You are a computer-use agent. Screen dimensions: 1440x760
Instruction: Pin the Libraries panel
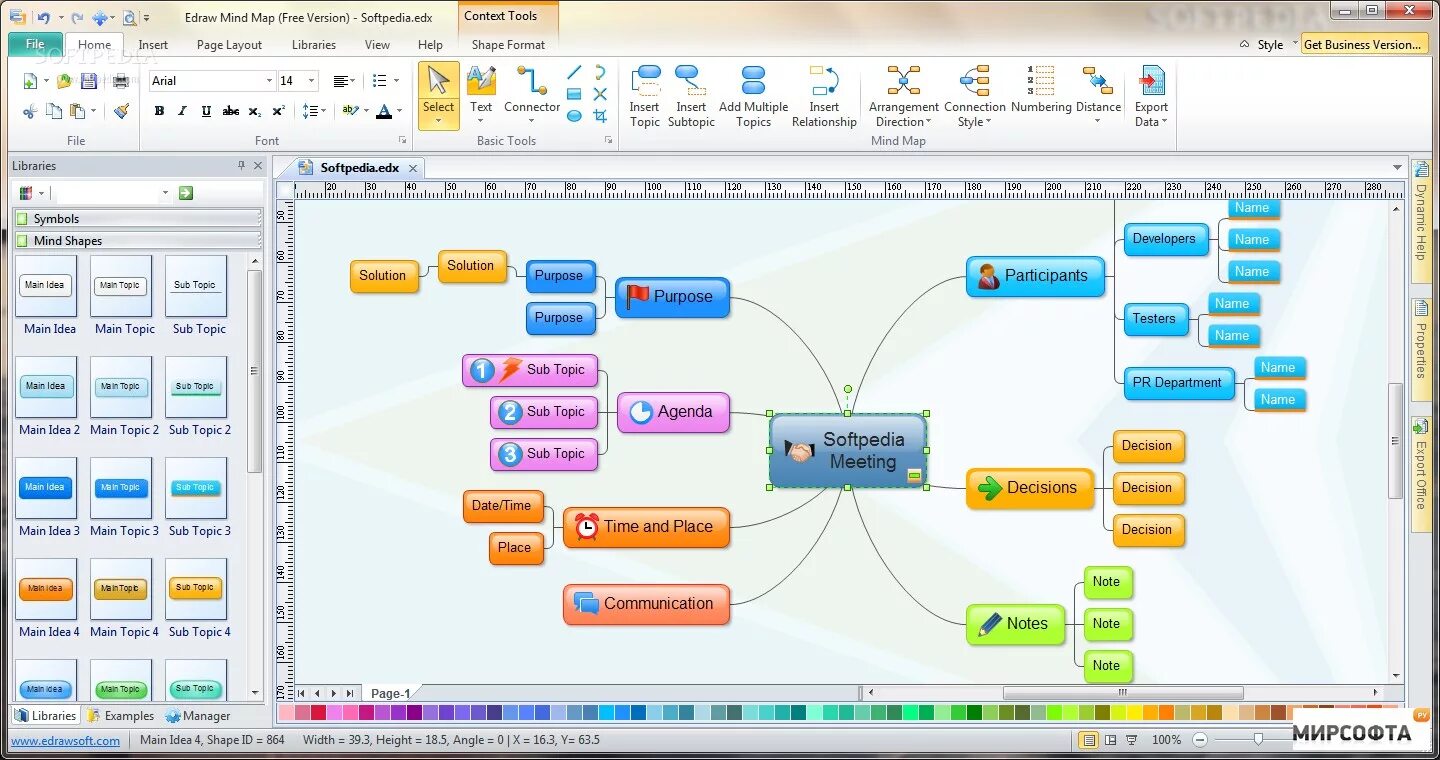click(x=241, y=166)
